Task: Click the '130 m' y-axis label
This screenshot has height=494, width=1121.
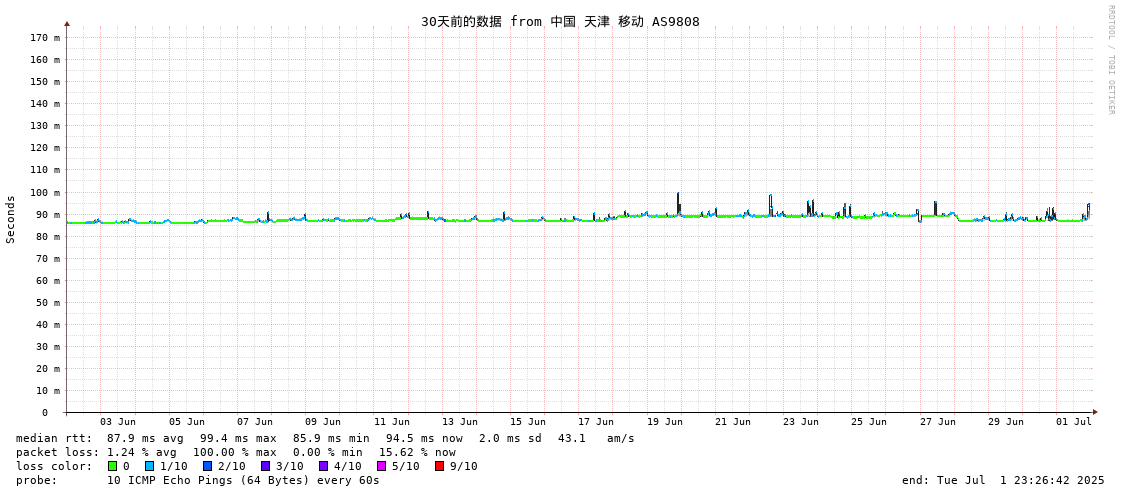Action: click(44, 126)
